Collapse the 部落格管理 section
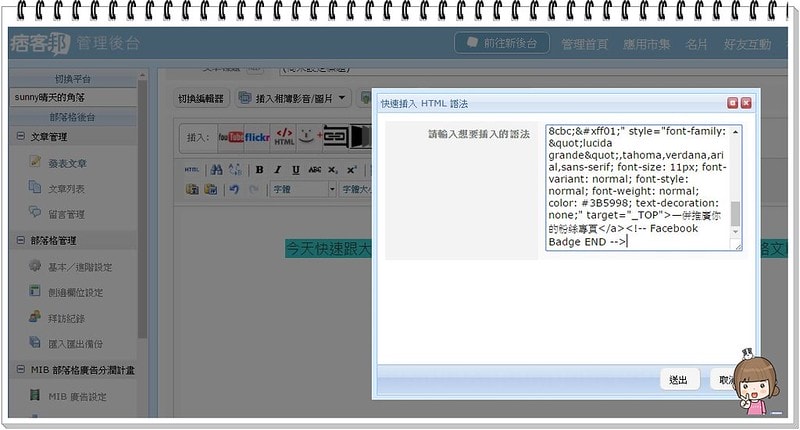The height and width of the screenshot is (430, 800). click(x=21, y=240)
